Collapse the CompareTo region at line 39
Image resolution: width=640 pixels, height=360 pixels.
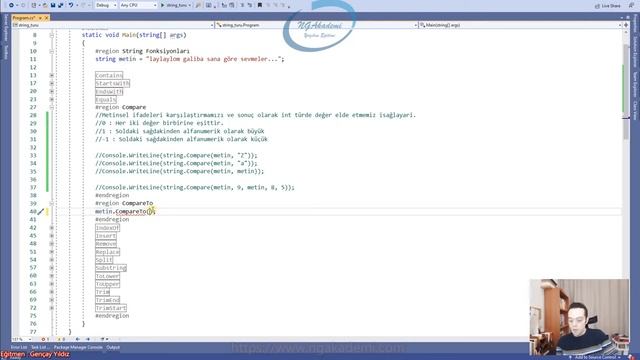51,203
